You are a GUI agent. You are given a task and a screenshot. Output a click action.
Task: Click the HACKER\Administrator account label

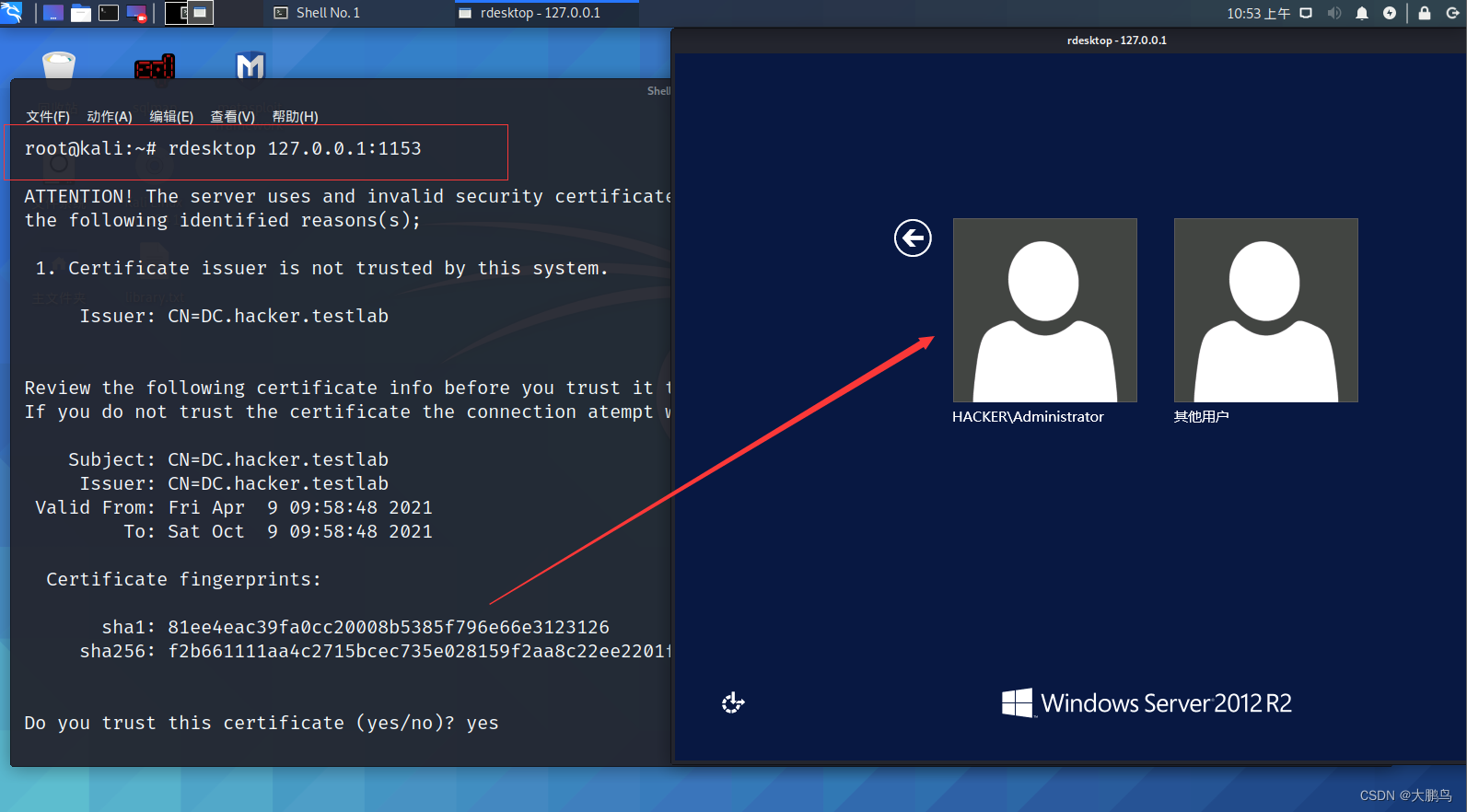(x=1028, y=417)
